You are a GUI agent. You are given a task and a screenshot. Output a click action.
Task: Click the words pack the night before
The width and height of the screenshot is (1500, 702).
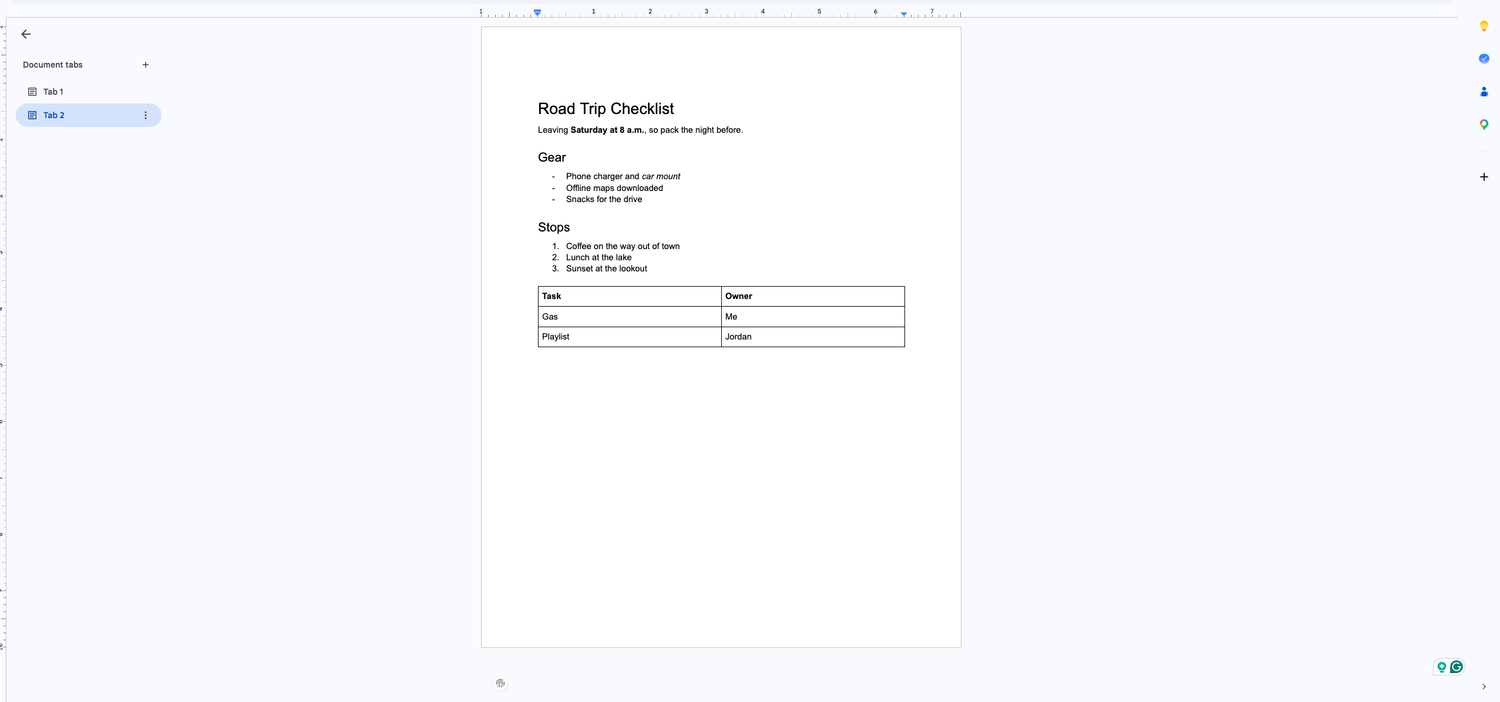pos(701,130)
